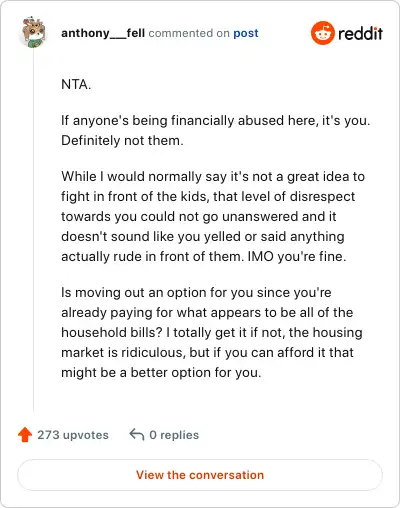Click the reply arrow icon

pyautogui.click(x=137, y=434)
